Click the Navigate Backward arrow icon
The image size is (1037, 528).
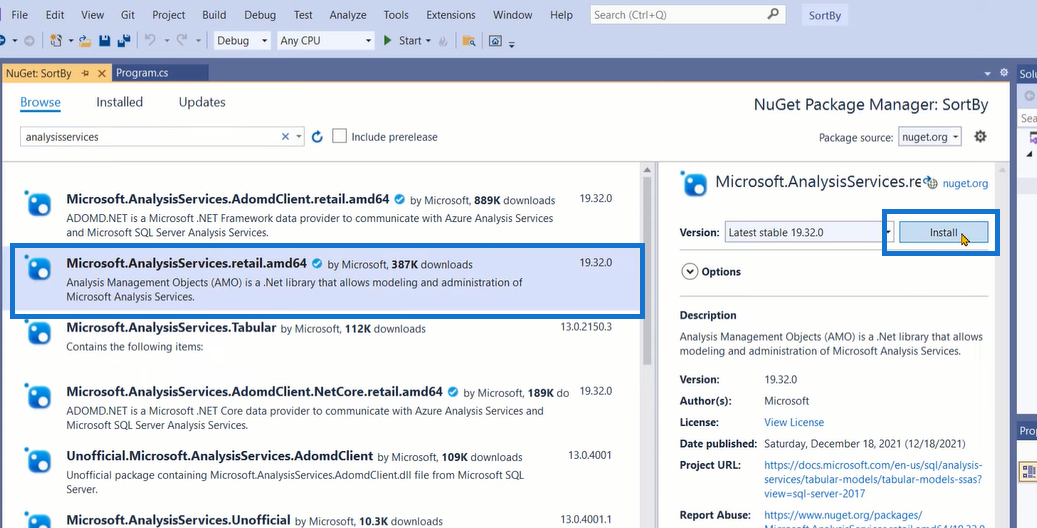tap(3, 41)
